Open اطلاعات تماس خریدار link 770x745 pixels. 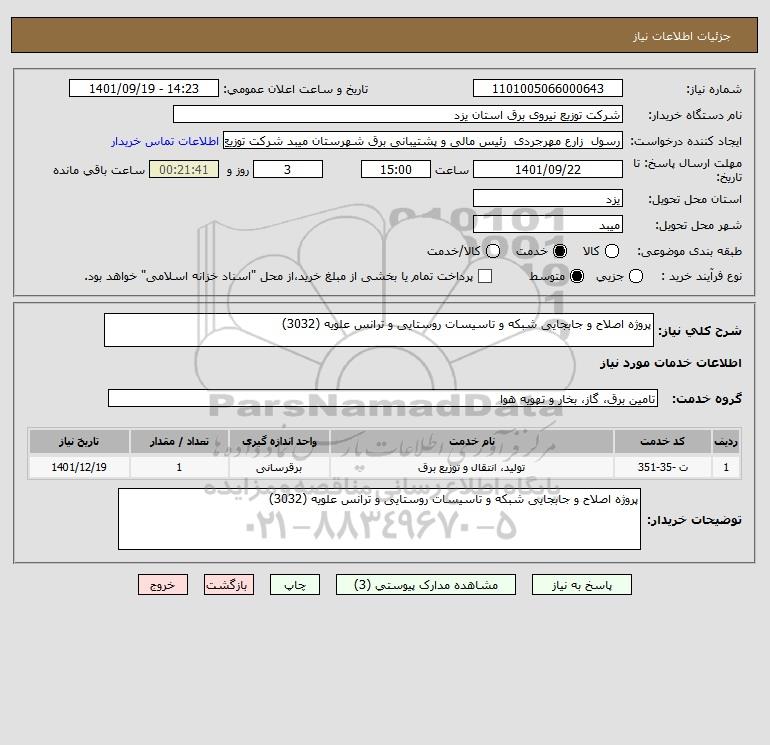165,141
